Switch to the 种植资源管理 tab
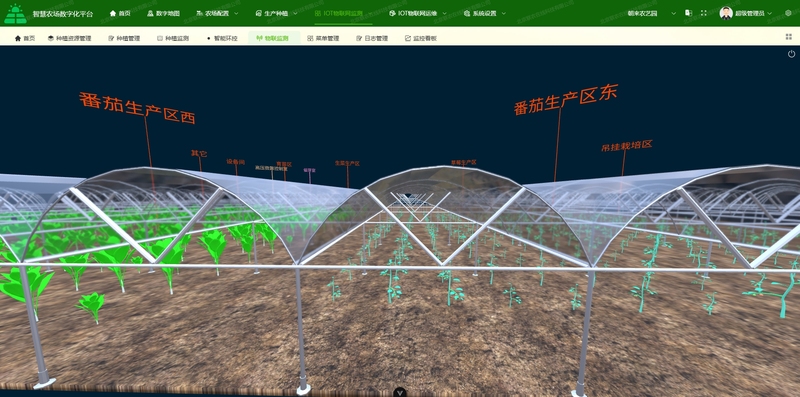 tap(70, 38)
